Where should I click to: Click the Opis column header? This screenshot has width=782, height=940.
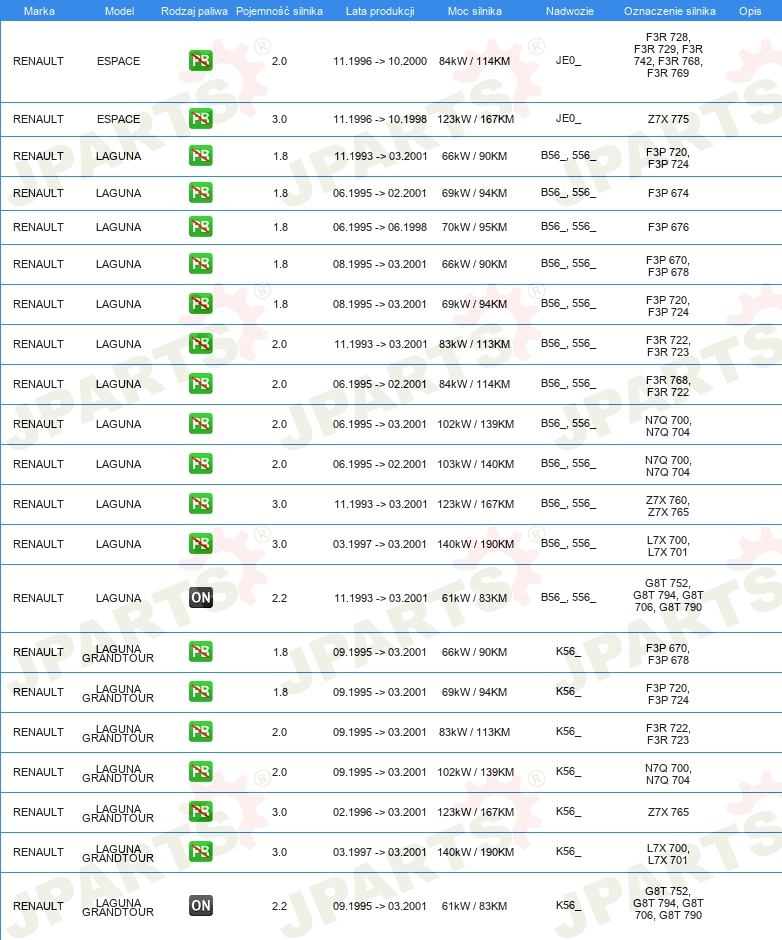pos(750,11)
